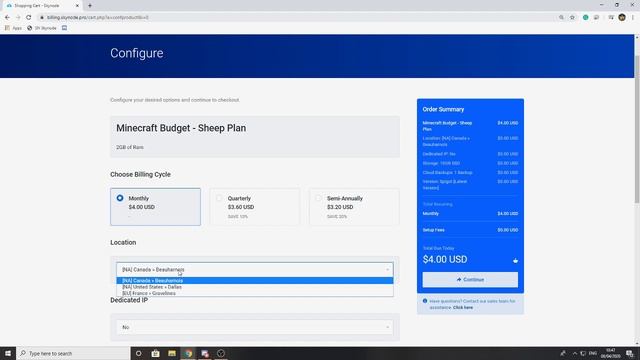Viewport: 640px width, 360px height.
Task: Open a new browser tab with plus
Action: (90, 6)
